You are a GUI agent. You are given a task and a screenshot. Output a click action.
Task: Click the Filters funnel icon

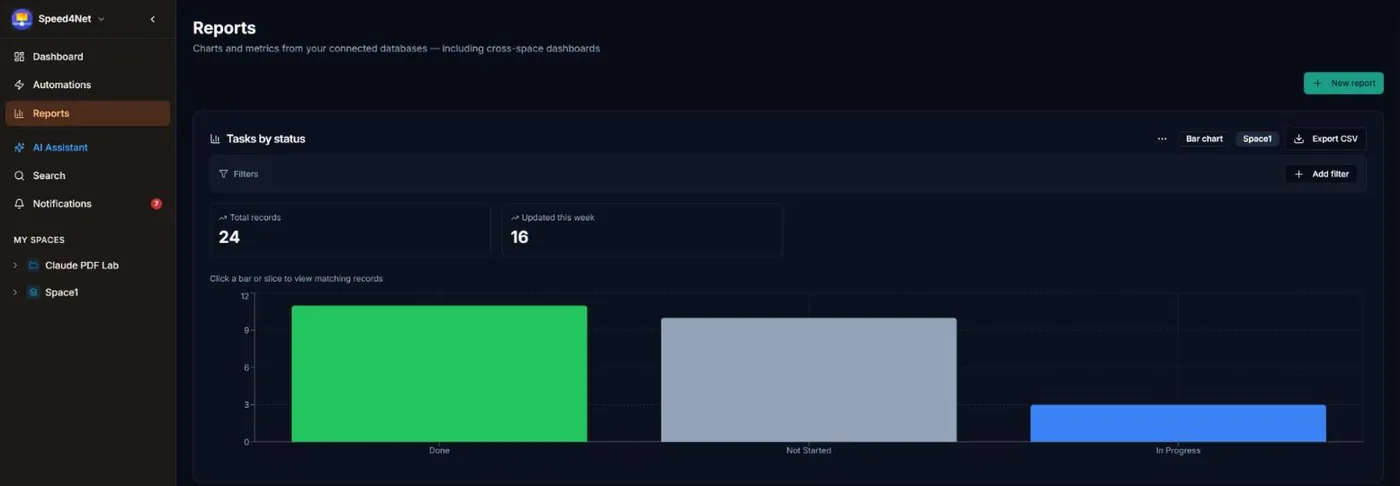click(223, 174)
